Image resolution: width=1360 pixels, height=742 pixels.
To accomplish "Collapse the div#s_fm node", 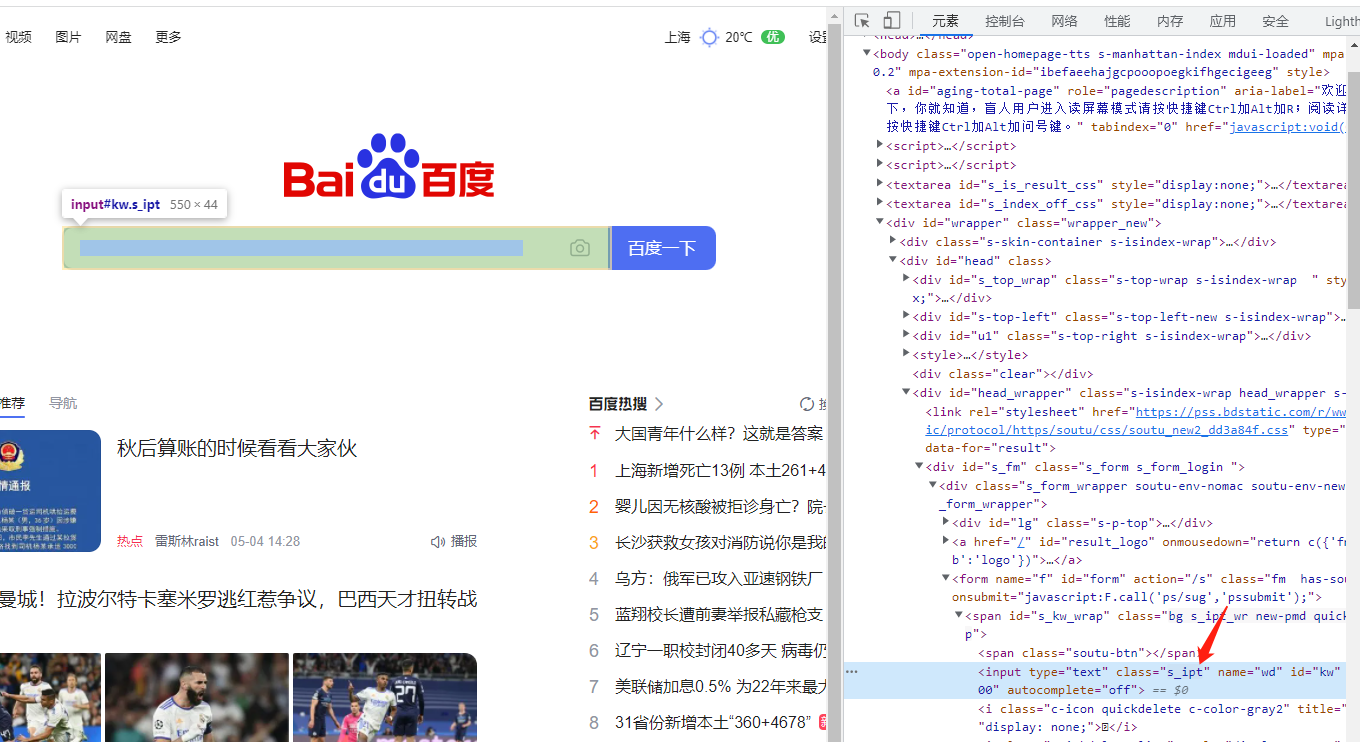I will pos(919,466).
